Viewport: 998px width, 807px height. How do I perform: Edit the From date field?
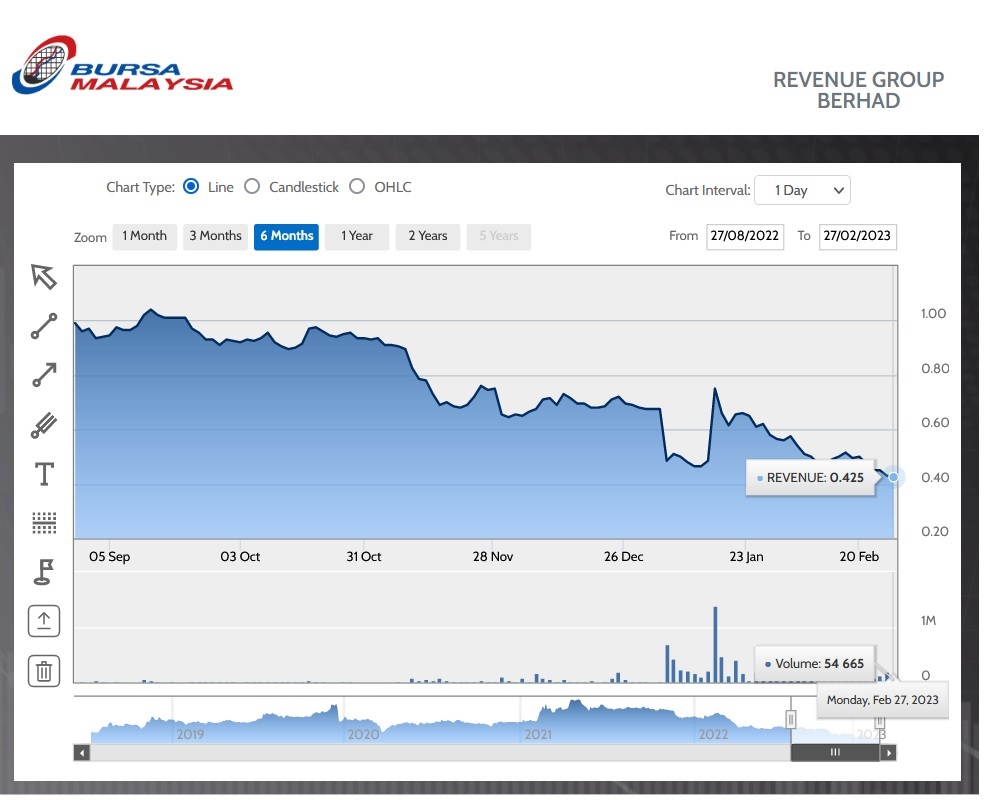point(745,237)
